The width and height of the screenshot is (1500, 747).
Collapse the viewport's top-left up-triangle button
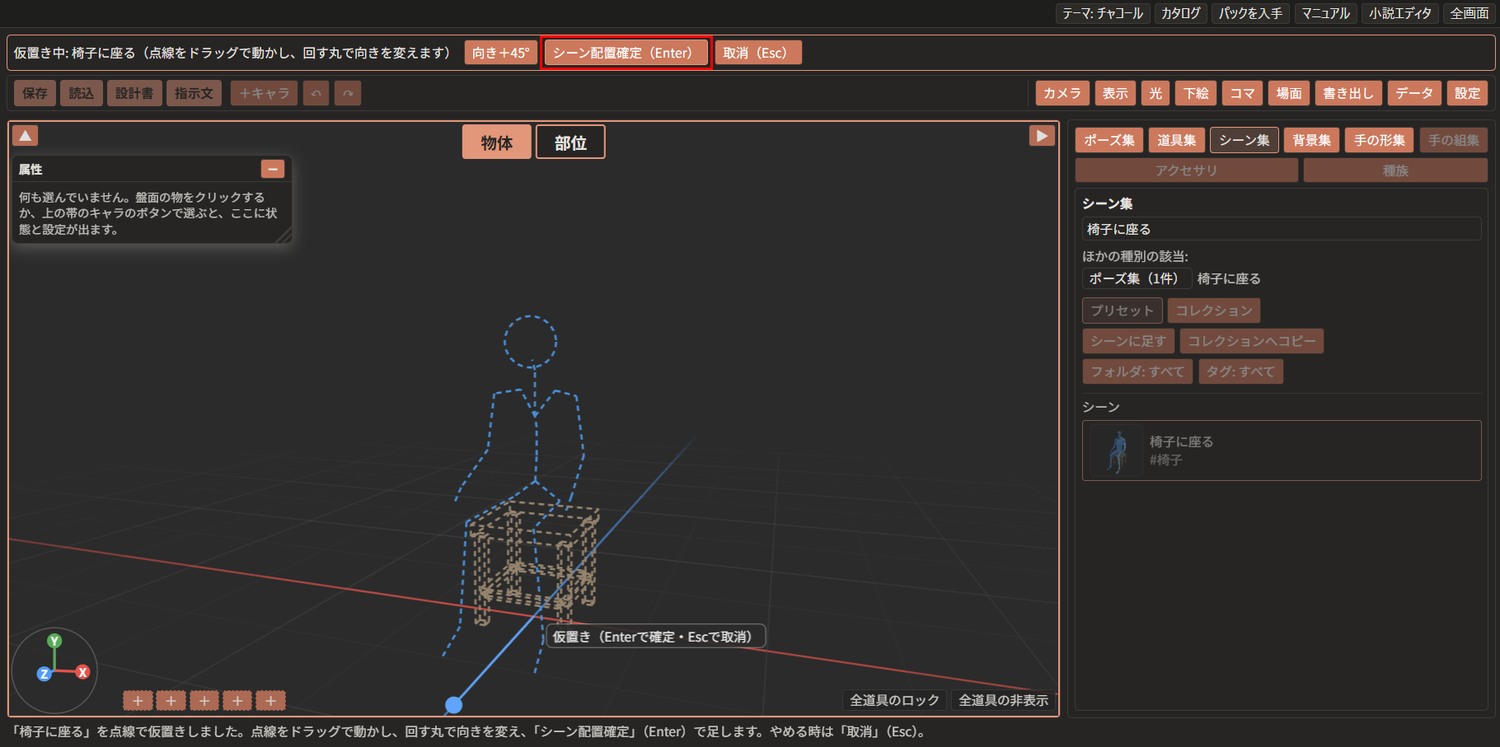tap(26, 135)
